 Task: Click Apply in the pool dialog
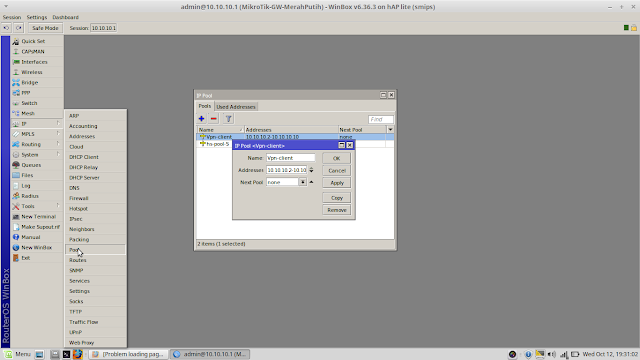coord(336,183)
